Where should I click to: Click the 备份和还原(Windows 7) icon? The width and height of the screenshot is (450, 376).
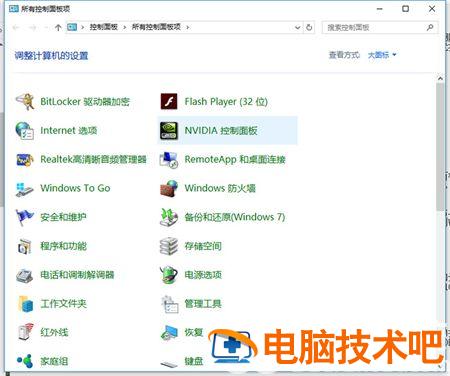click(x=169, y=217)
